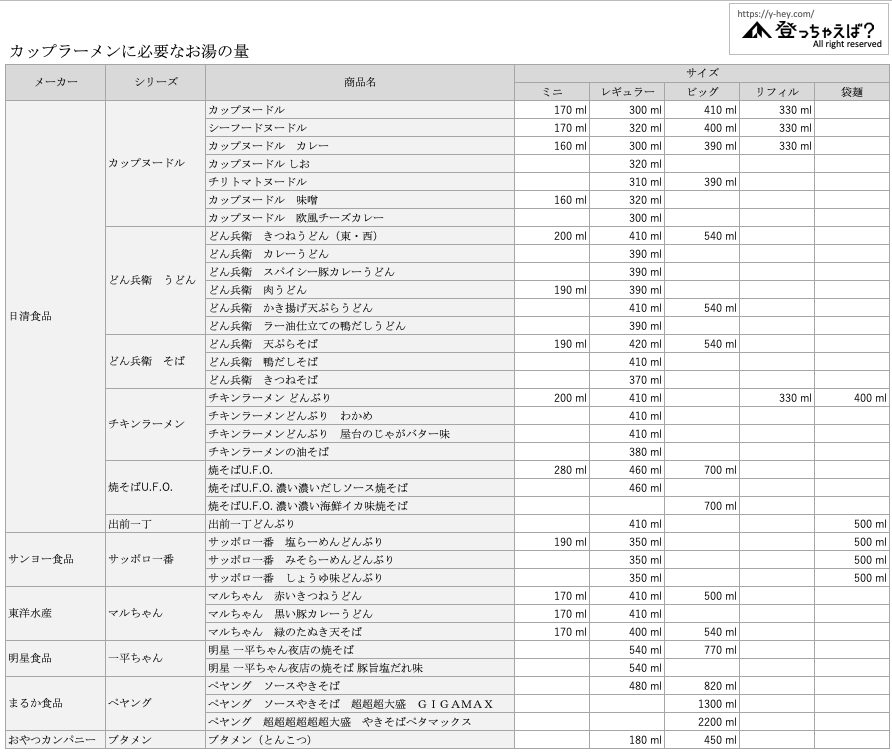Select product マルちゃん 黒い豚カレーうどん
892x756 pixels.
[360, 614]
